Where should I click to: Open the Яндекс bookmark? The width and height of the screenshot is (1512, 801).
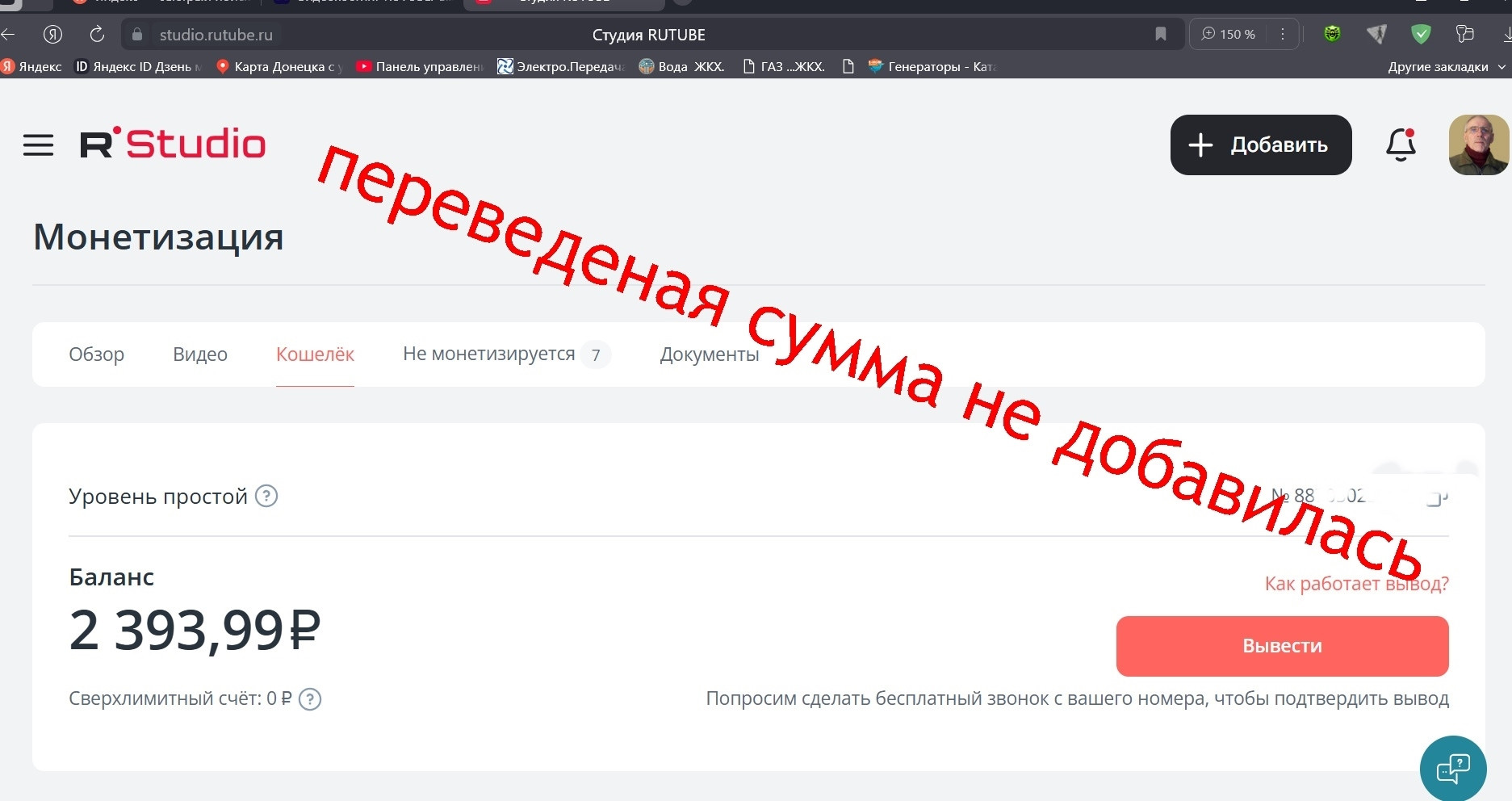(32, 66)
